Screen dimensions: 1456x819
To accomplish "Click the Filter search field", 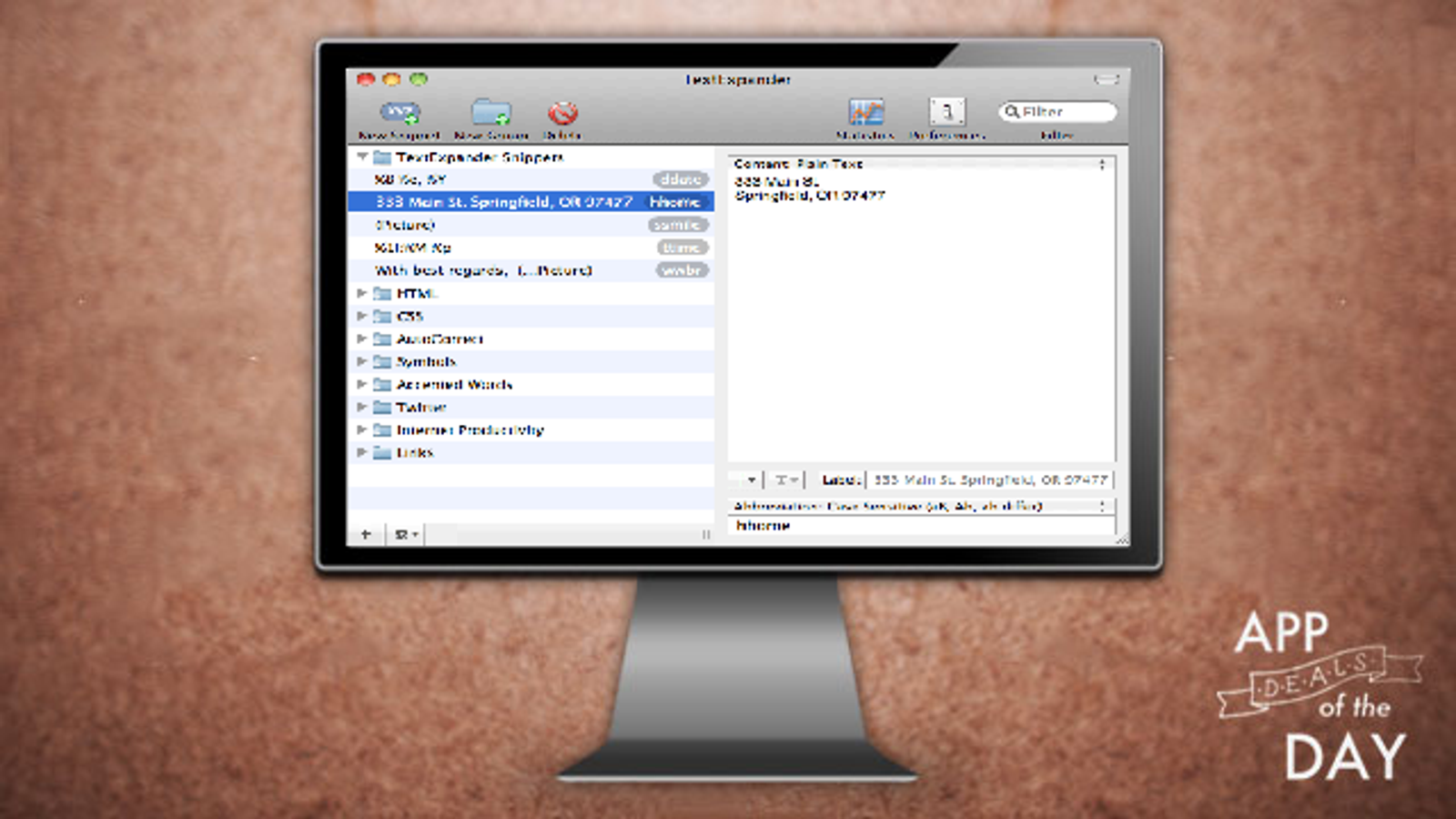I will click(1057, 111).
